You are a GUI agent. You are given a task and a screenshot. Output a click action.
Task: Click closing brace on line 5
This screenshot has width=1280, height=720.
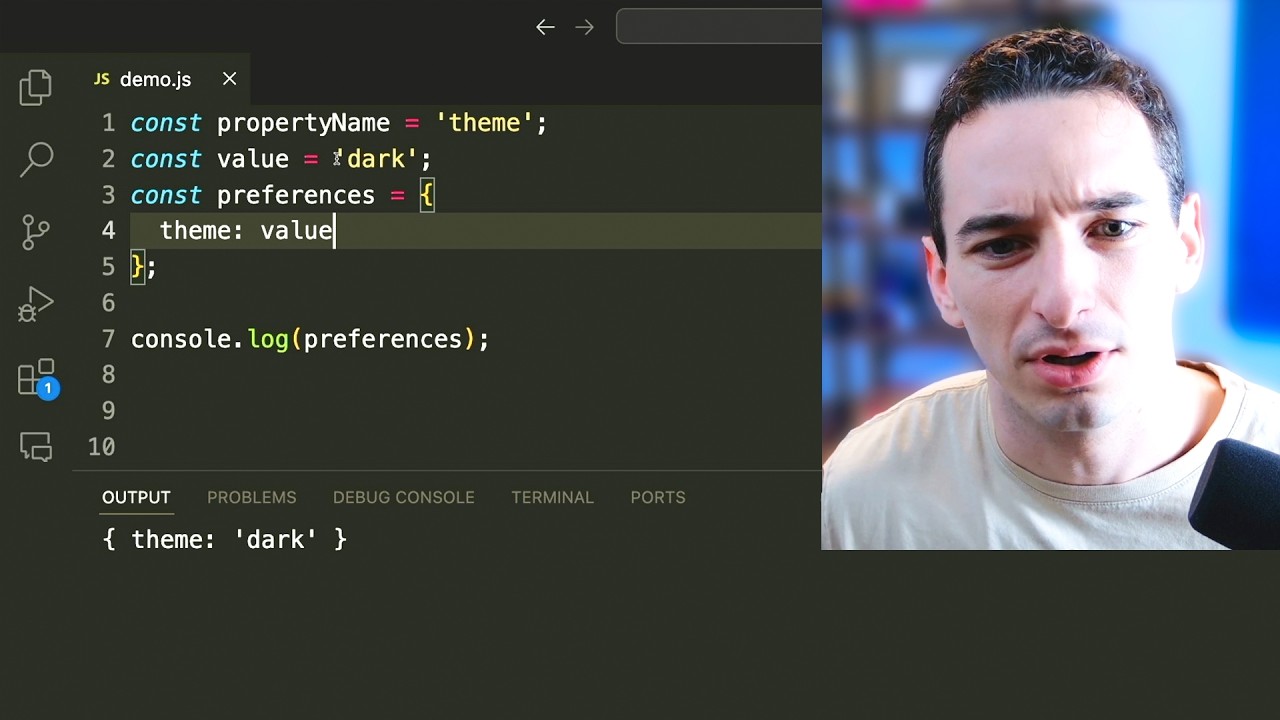(138, 267)
